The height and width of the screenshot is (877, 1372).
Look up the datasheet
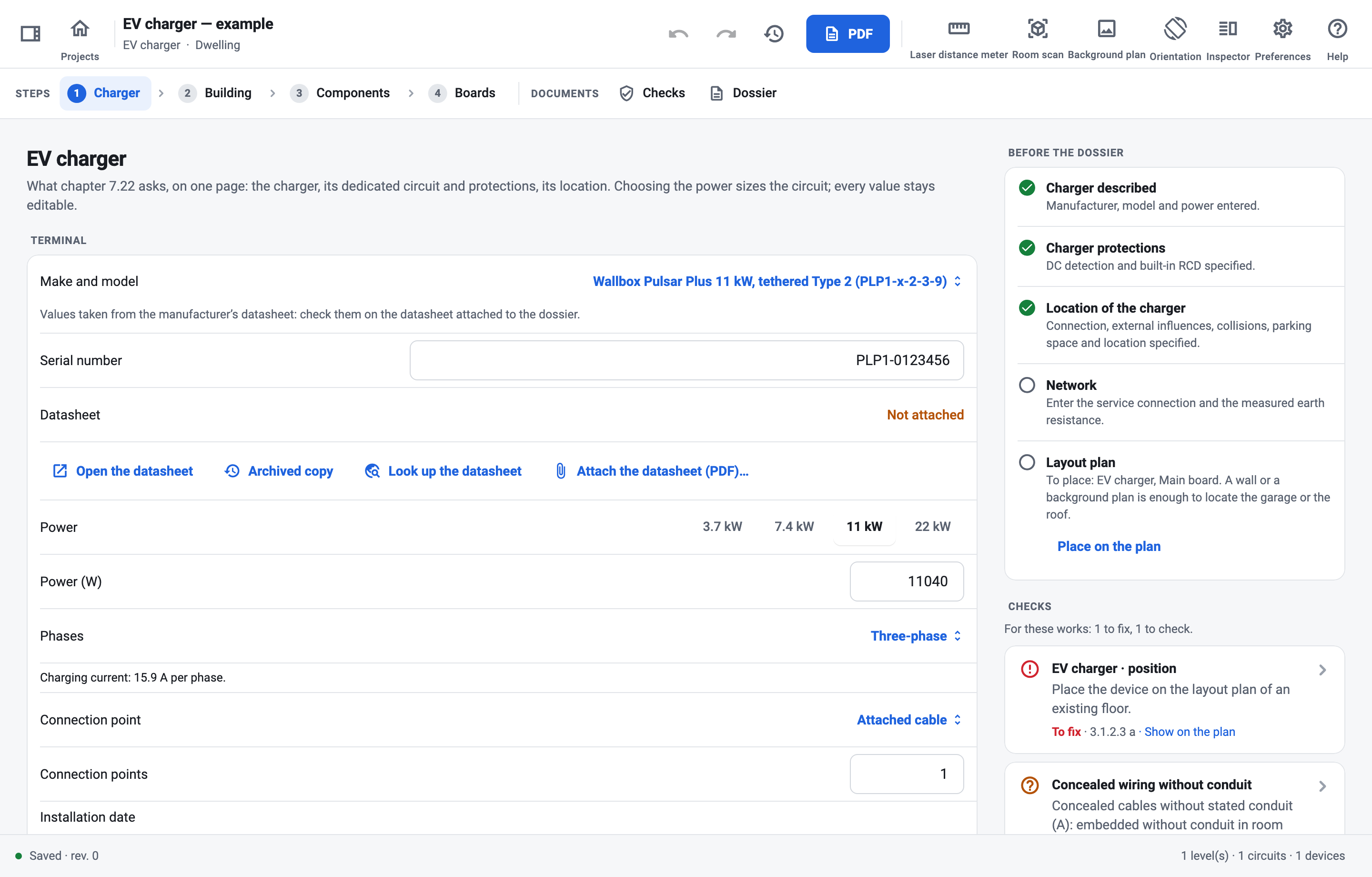tap(443, 471)
